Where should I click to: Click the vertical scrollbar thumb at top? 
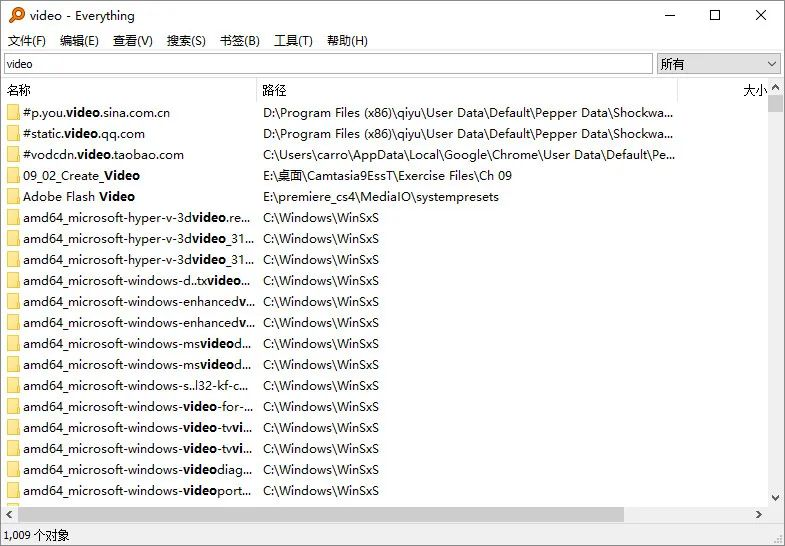pos(775,103)
